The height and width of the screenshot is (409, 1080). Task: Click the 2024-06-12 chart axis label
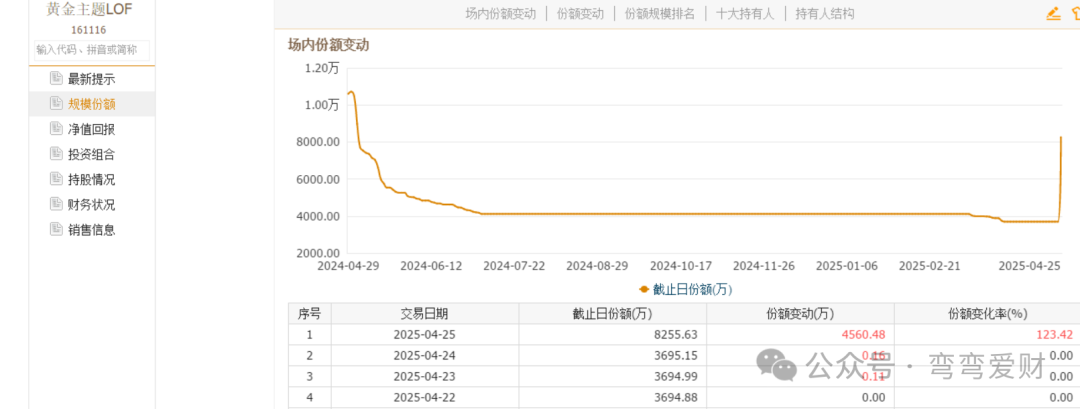click(x=431, y=266)
